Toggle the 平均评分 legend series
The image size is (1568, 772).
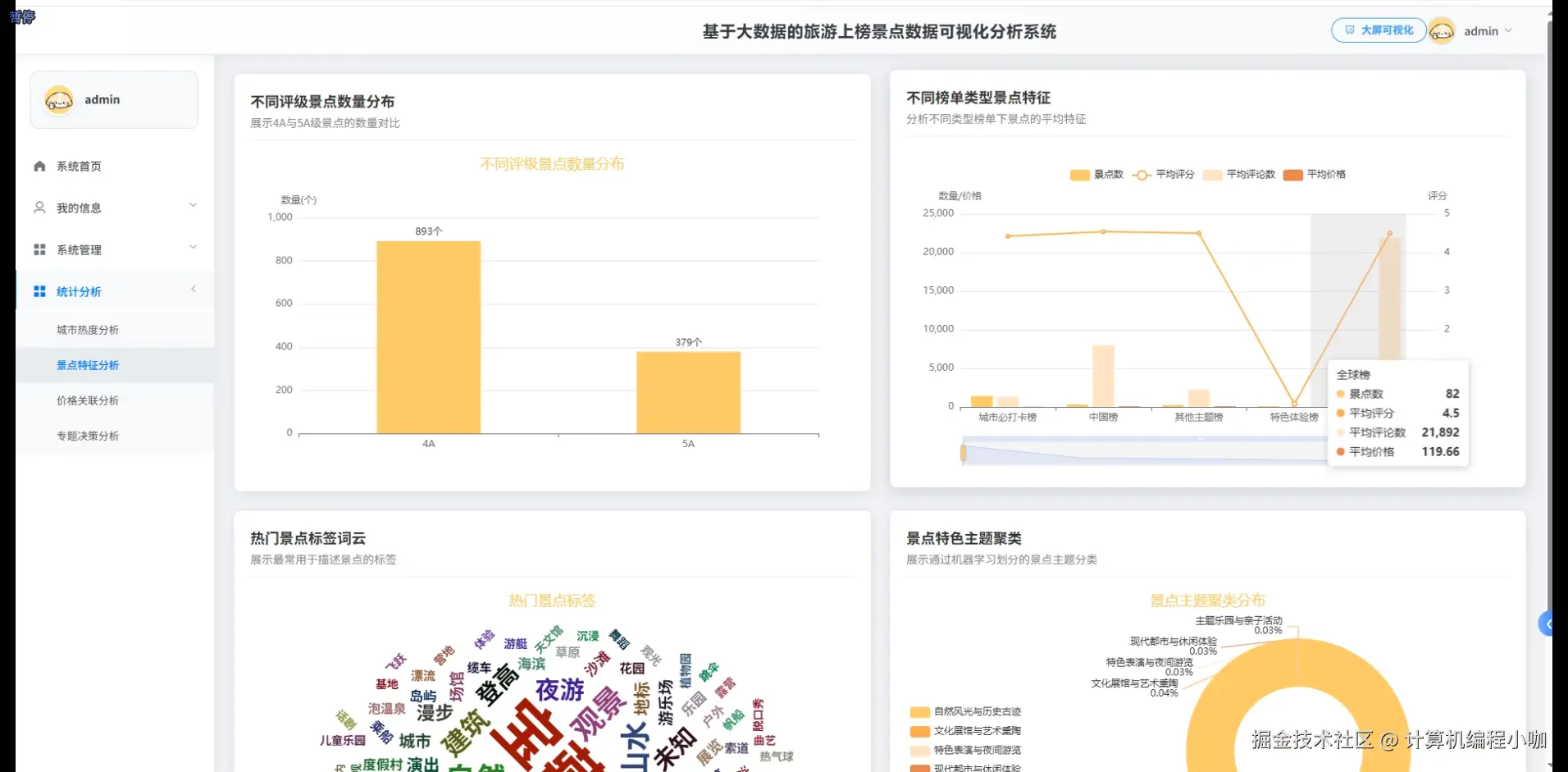(x=1163, y=175)
